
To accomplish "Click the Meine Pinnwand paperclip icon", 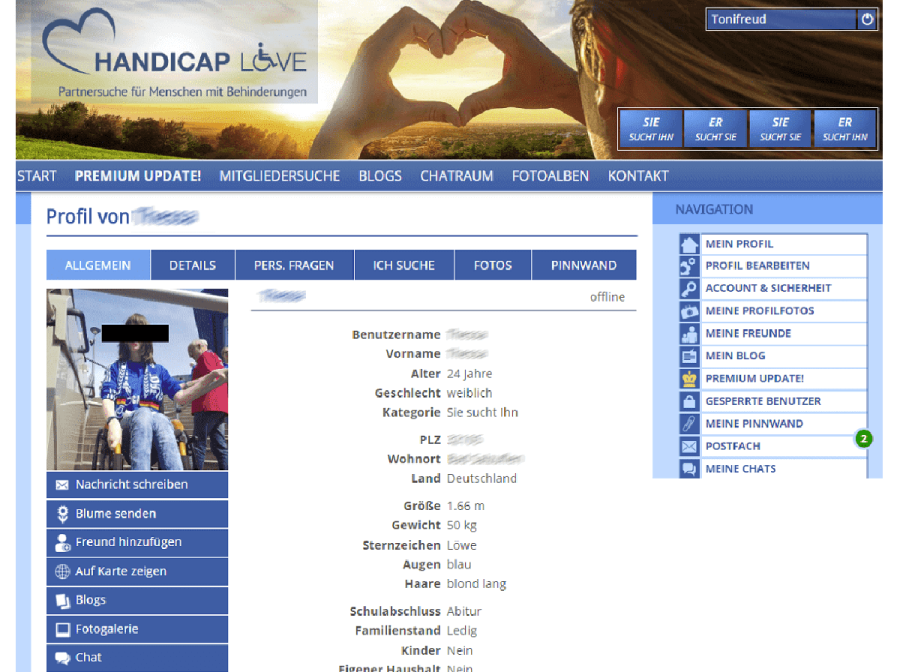I will pos(690,423).
